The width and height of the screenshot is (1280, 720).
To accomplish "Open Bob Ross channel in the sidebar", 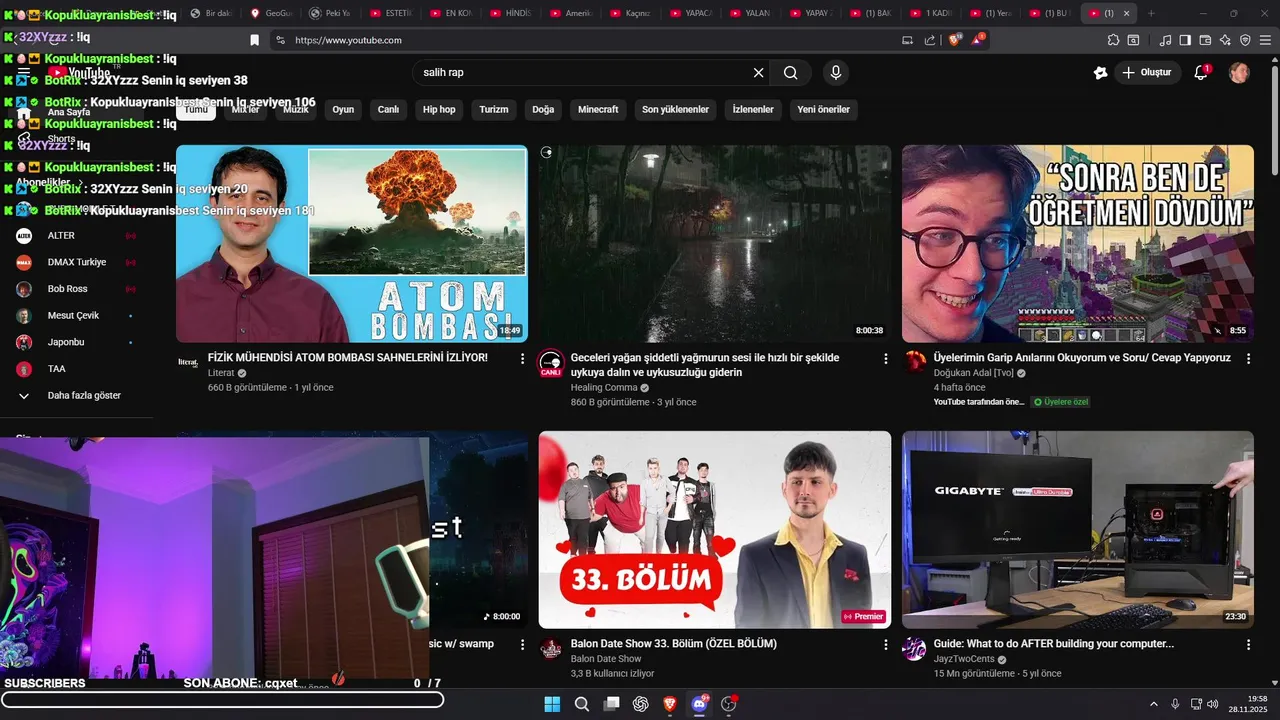I will (x=76, y=289).
